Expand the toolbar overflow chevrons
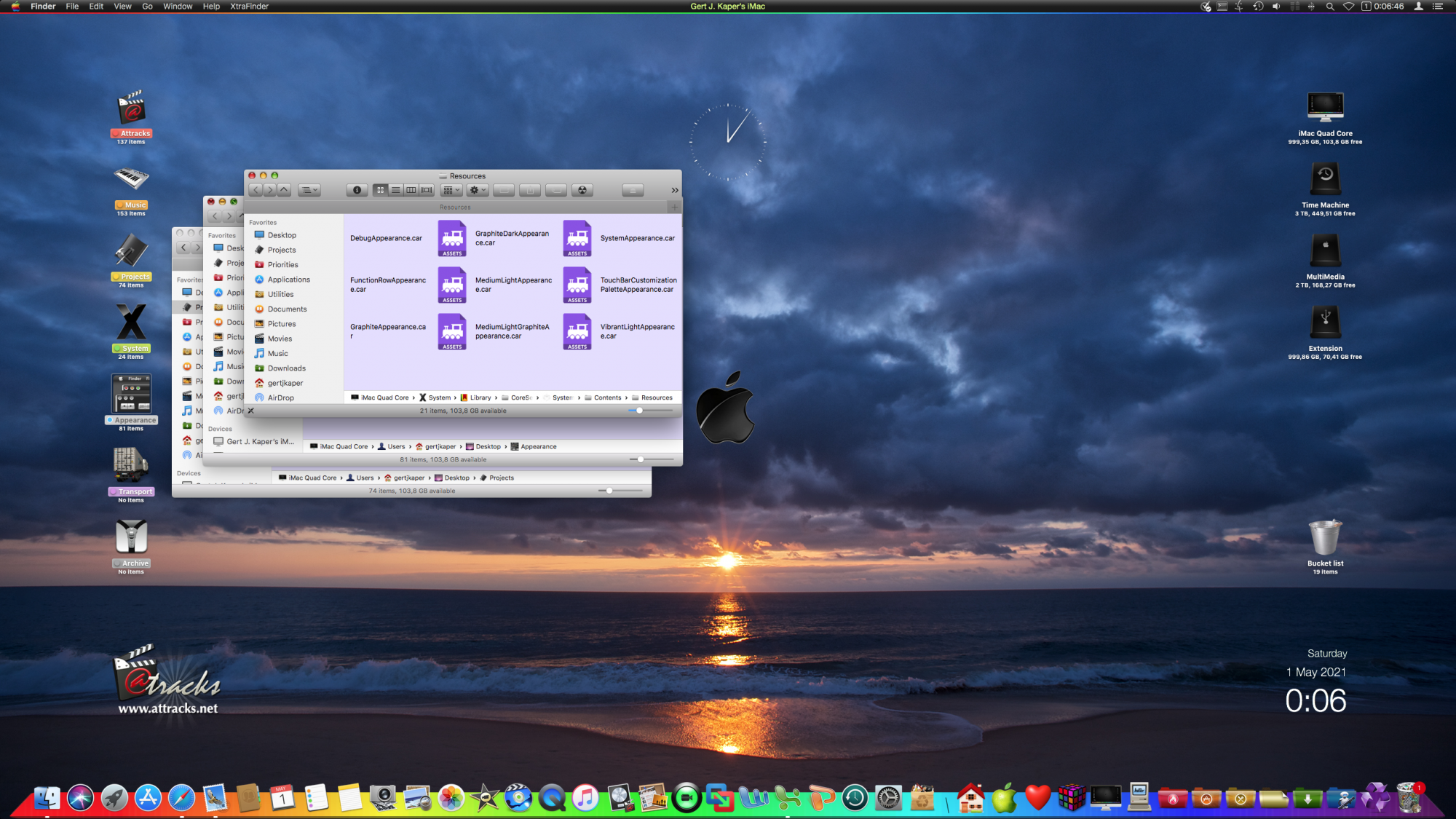 pos(675,190)
